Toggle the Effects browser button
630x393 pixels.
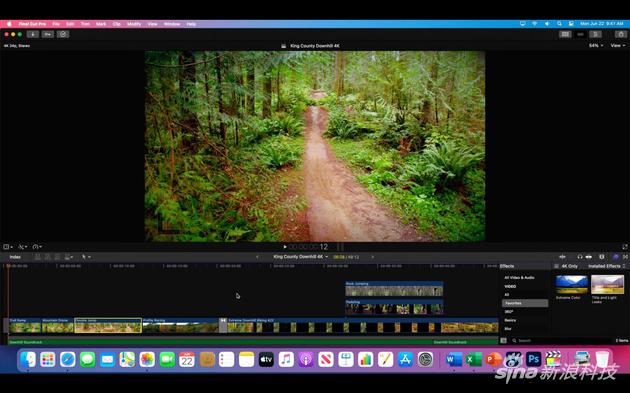point(616,257)
